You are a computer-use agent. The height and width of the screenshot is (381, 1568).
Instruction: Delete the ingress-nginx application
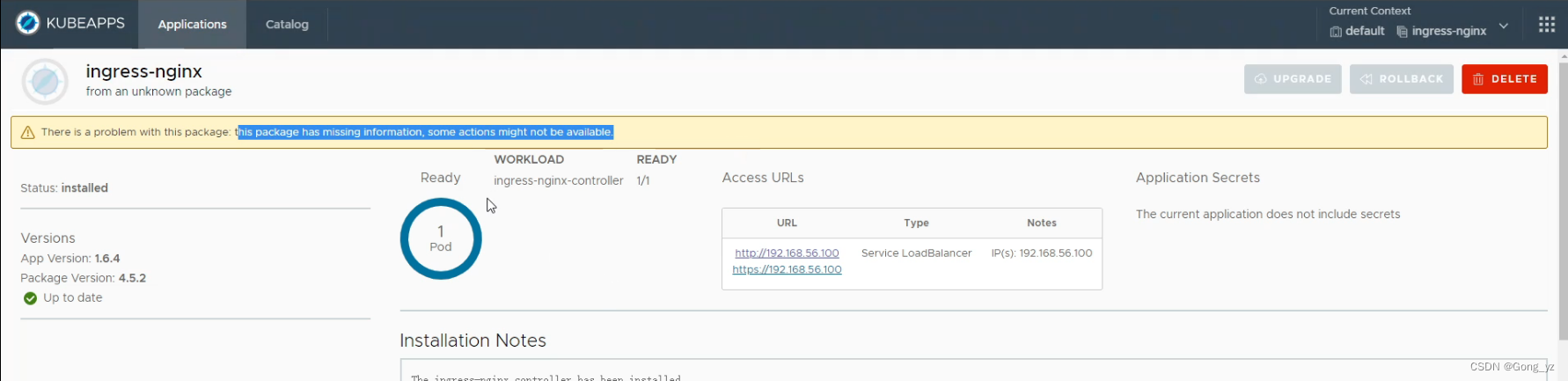[1505, 79]
